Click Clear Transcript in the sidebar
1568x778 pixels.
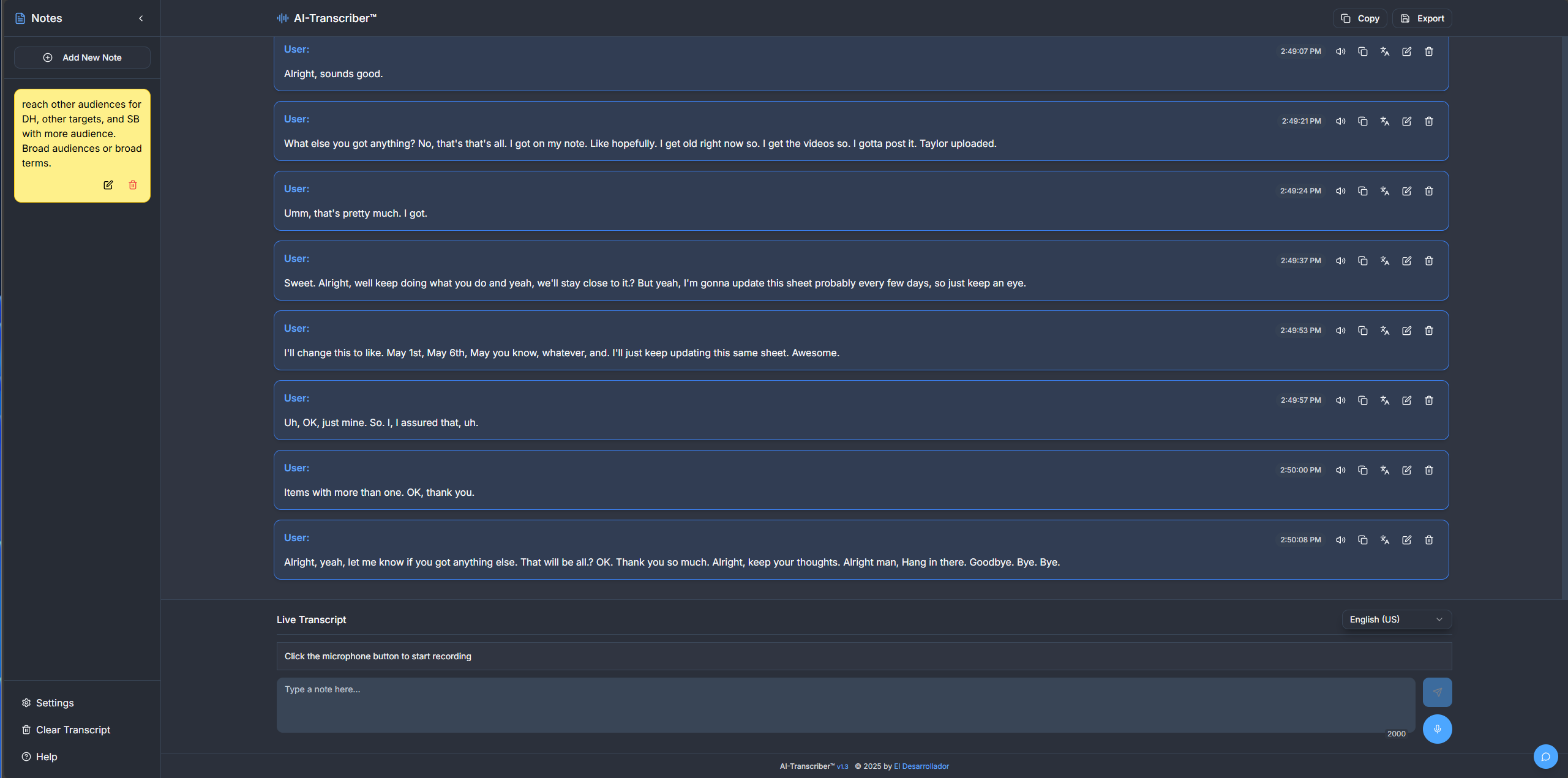(x=73, y=730)
